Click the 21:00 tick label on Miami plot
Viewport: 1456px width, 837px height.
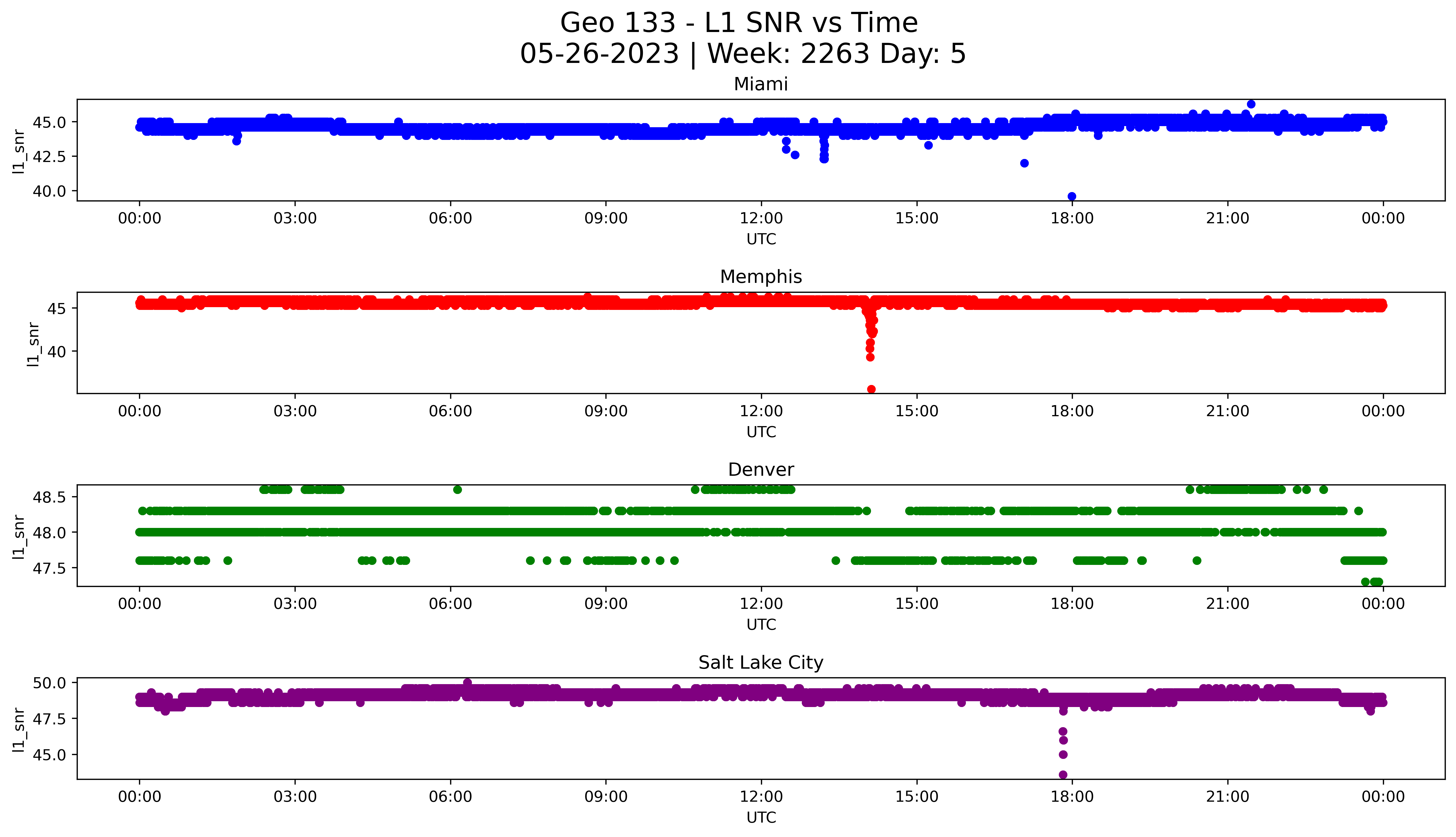[1228, 219]
